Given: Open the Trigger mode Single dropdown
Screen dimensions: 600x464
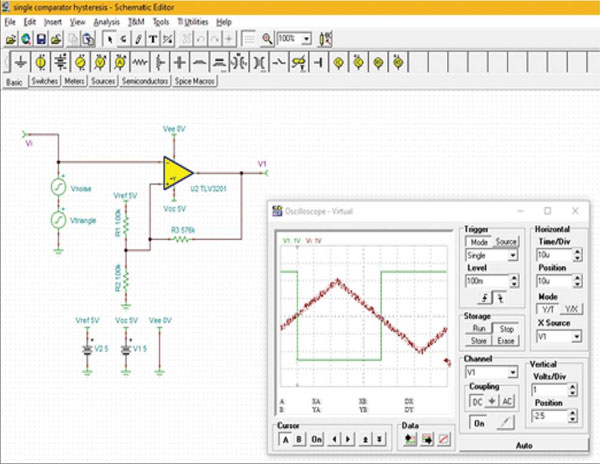Looking at the screenshot, I should [x=513, y=256].
